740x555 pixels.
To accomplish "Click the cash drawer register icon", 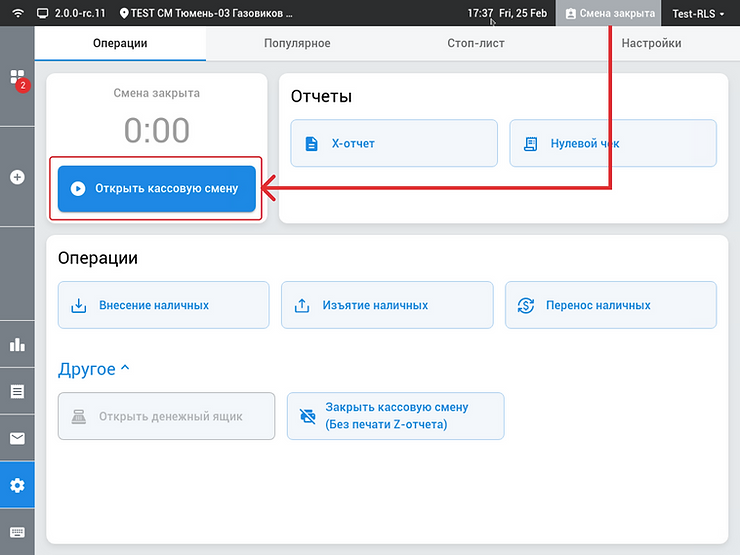I will tap(78, 416).
